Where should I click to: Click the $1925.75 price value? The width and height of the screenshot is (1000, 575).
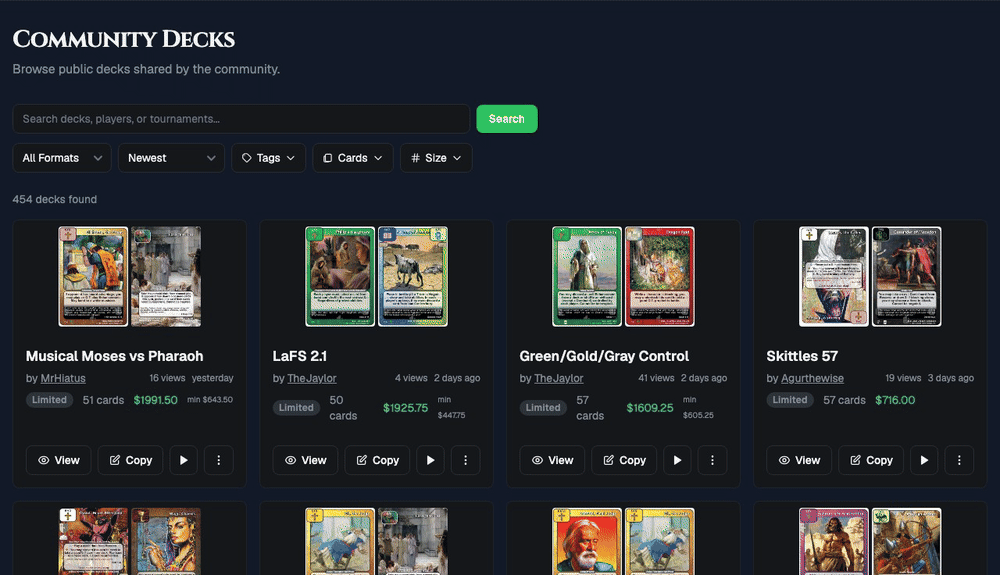pos(406,407)
